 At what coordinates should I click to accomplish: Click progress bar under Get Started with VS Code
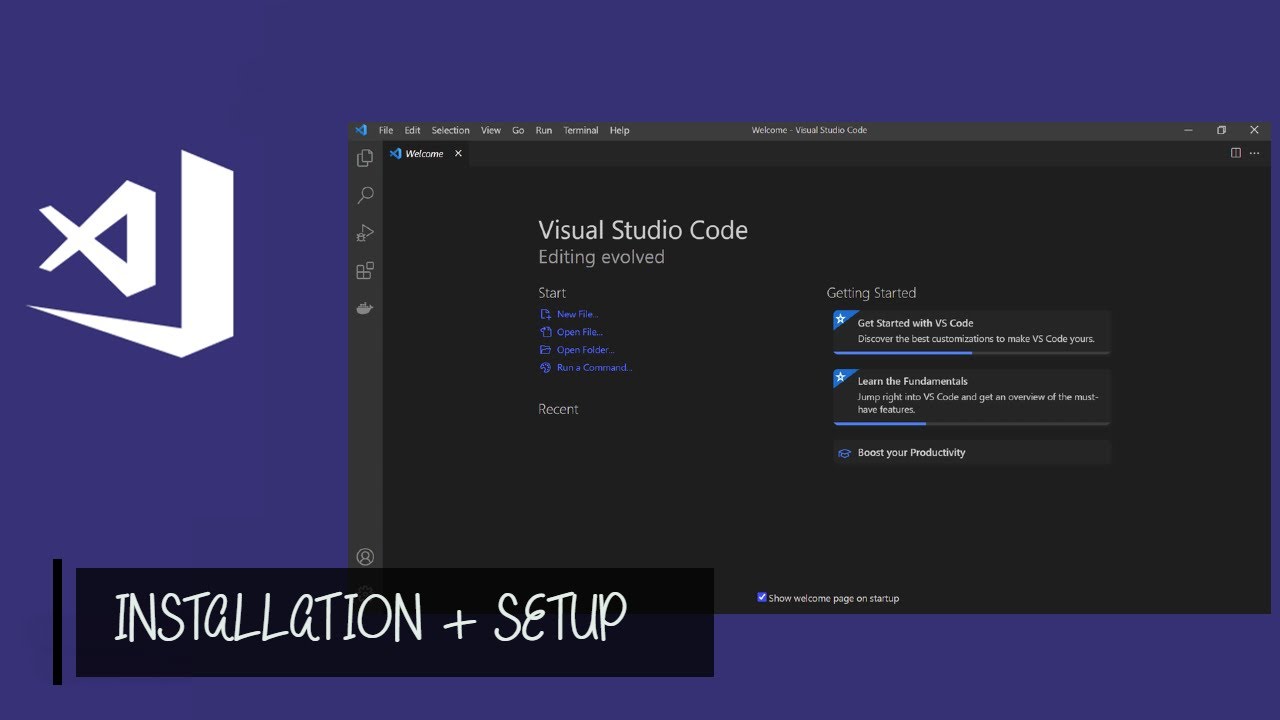[972, 352]
